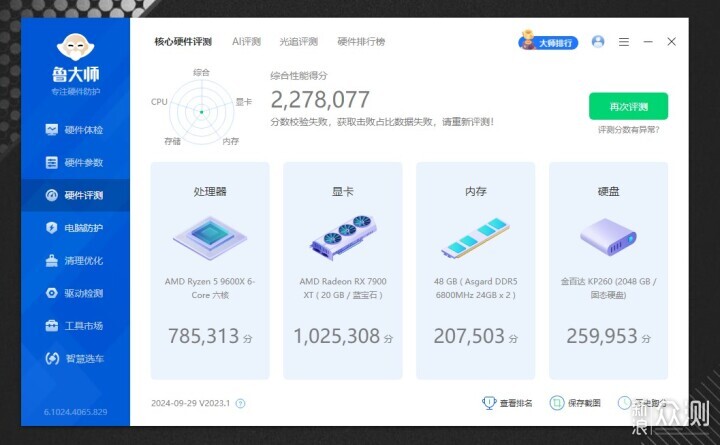720x445 pixels.
Task: Open 电脑防护 in the sidebar
Action: click(75, 228)
